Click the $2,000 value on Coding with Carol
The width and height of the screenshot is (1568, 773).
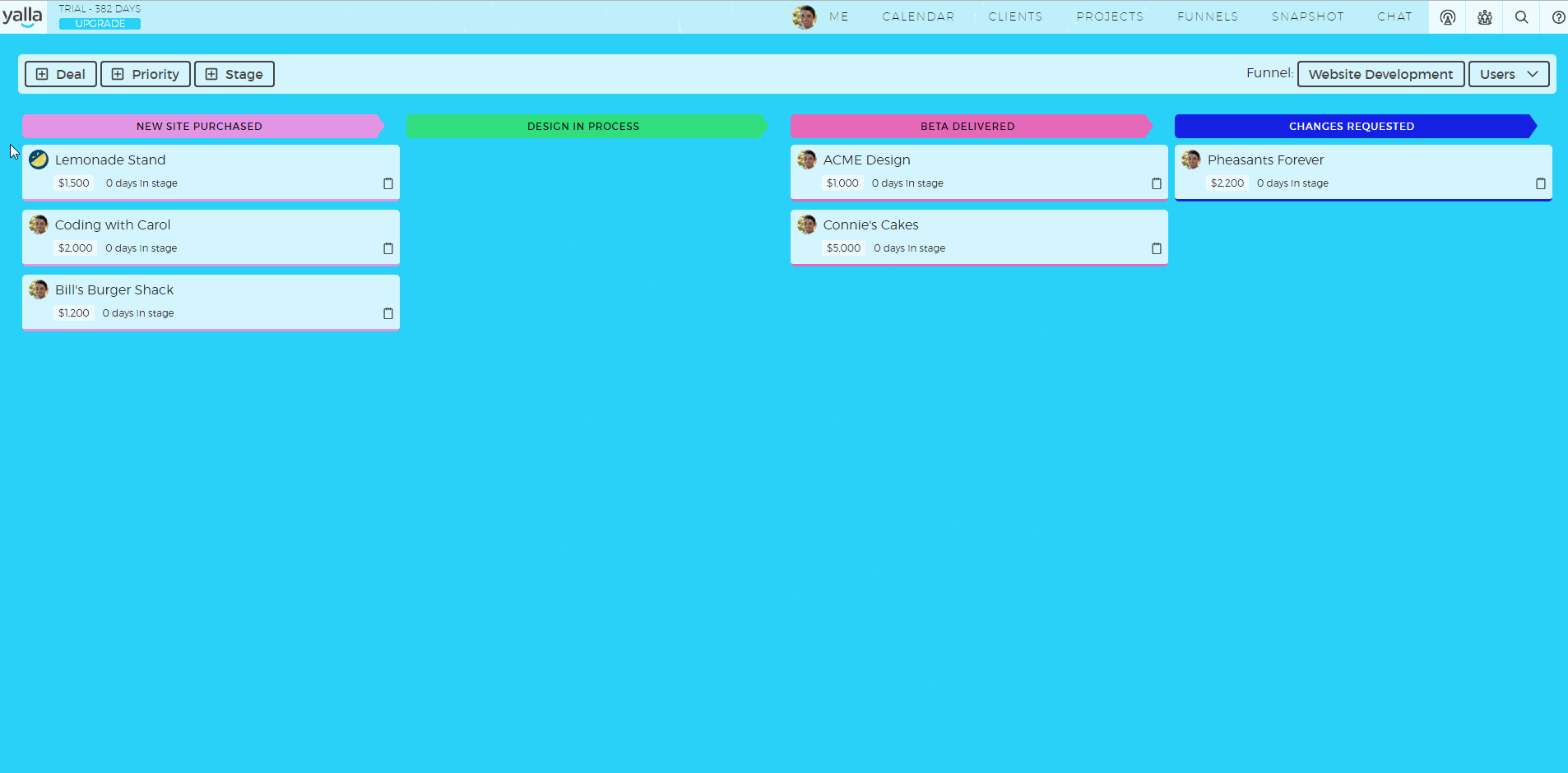point(76,248)
